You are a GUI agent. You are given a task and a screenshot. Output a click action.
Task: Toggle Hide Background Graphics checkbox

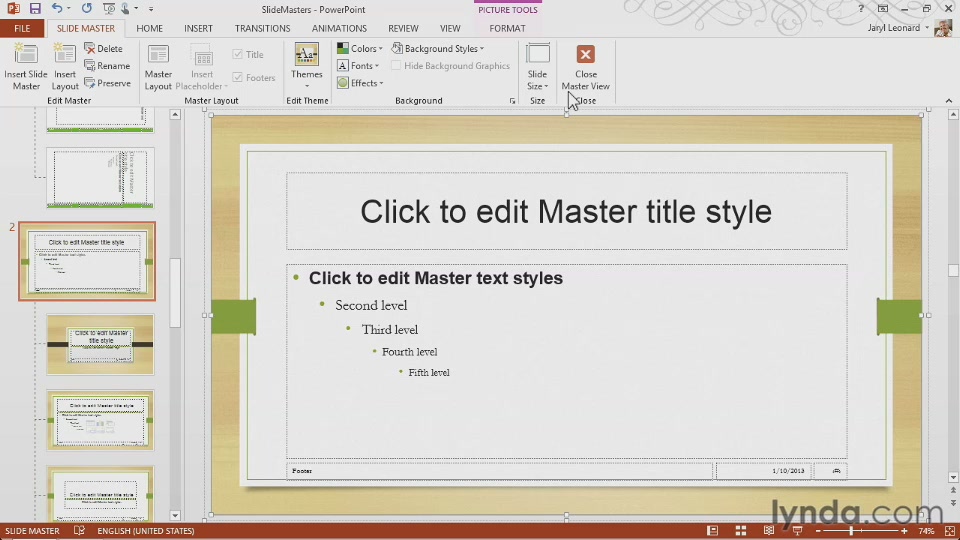coord(396,66)
